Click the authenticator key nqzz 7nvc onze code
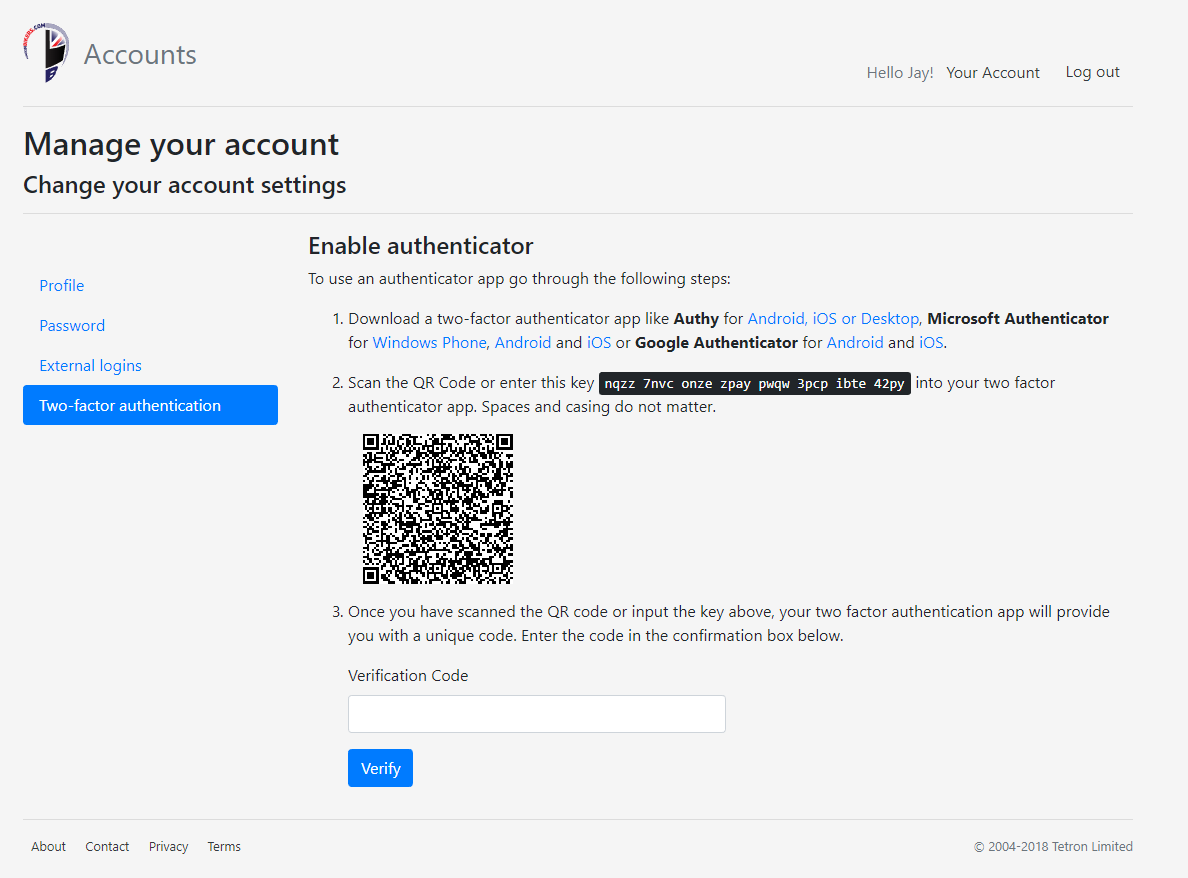The width and height of the screenshot is (1188, 878). pos(755,383)
